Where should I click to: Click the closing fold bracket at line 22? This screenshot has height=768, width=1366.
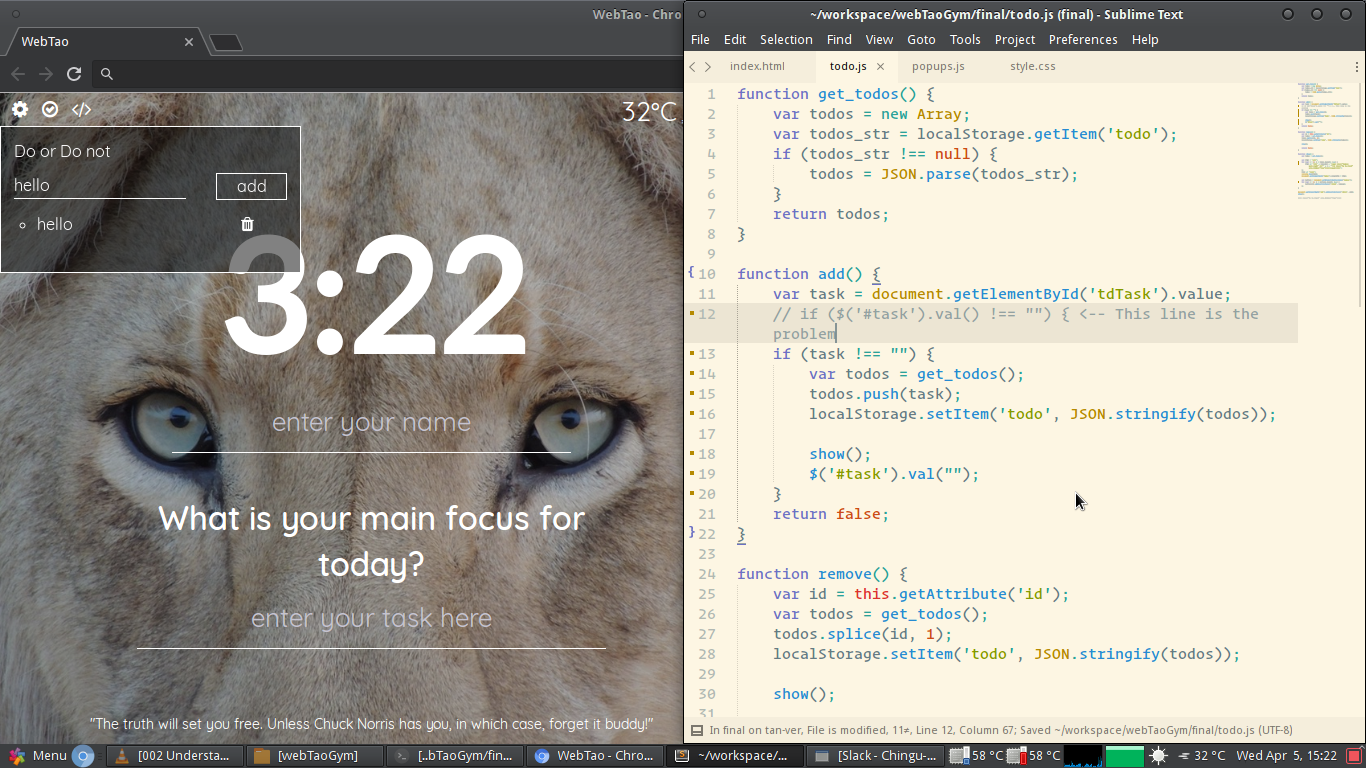(691, 532)
